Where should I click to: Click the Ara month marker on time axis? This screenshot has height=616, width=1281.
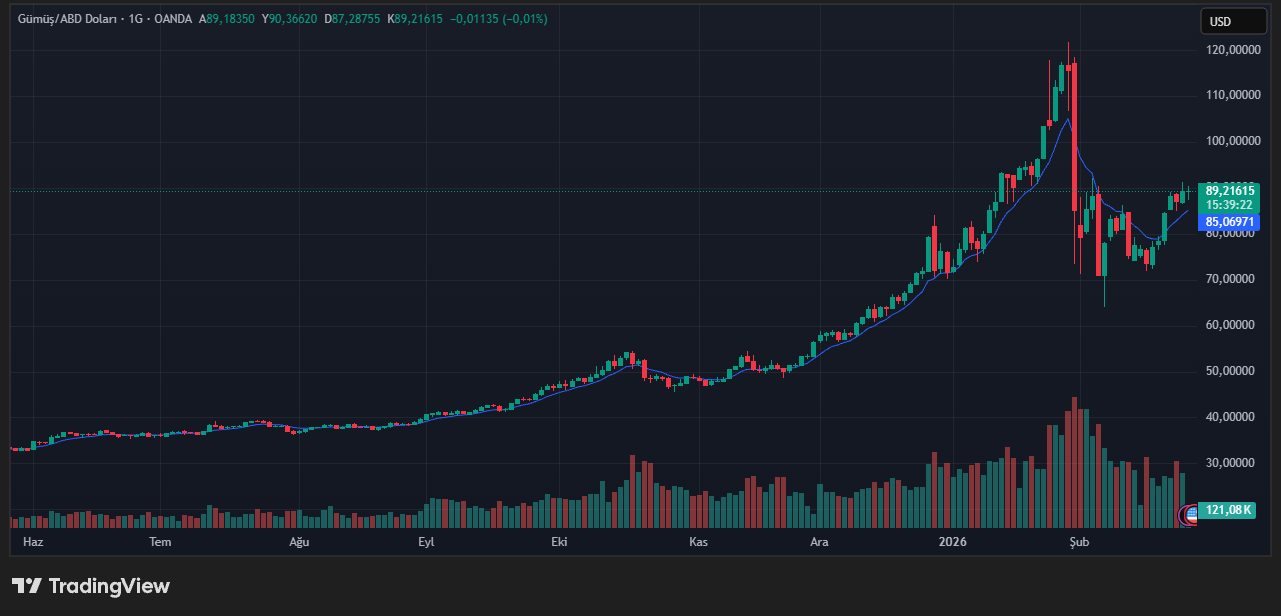click(819, 542)
